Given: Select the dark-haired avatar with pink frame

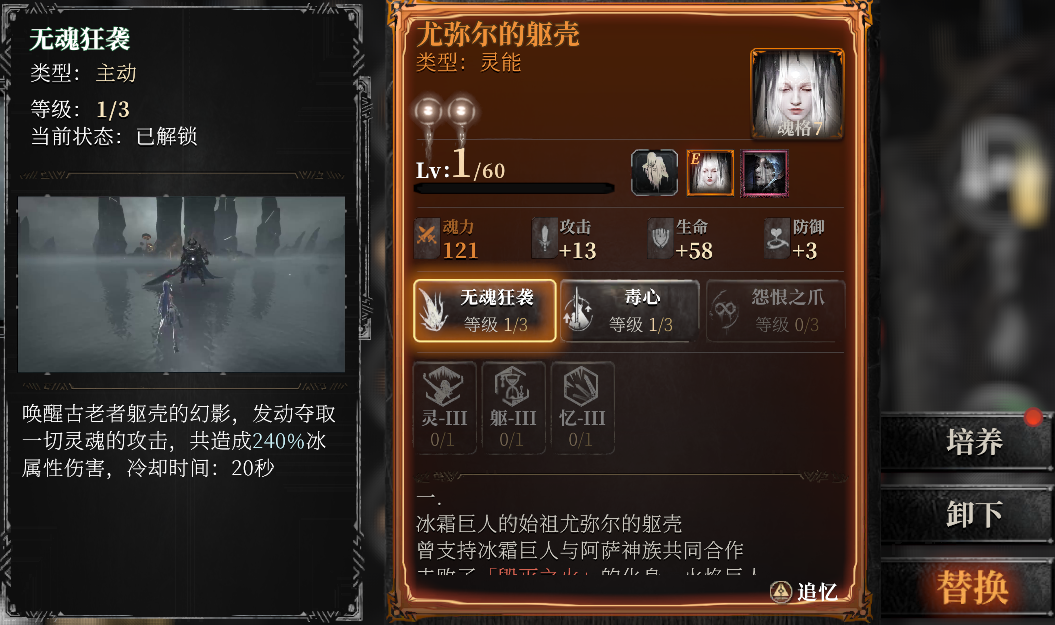Looking at the screenshot, I should [764, 173].
